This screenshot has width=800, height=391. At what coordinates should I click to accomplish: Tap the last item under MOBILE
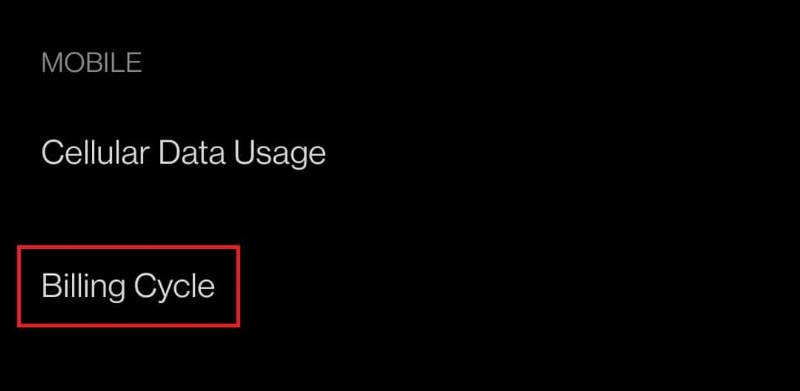(128, 286)
